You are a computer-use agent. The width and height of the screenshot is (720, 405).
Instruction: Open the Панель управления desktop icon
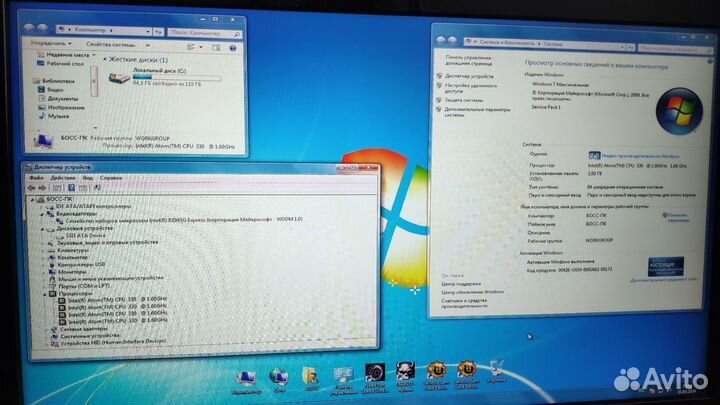[x=343, y=381]
